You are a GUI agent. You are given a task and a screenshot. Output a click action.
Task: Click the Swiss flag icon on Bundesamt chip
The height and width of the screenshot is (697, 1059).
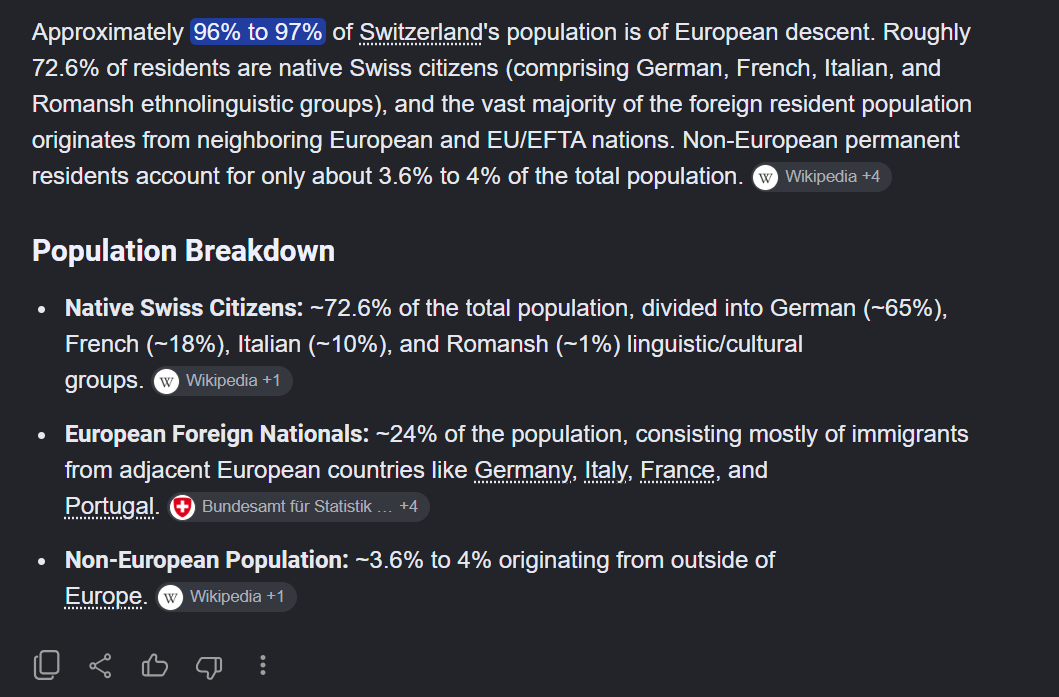(182, 507)
